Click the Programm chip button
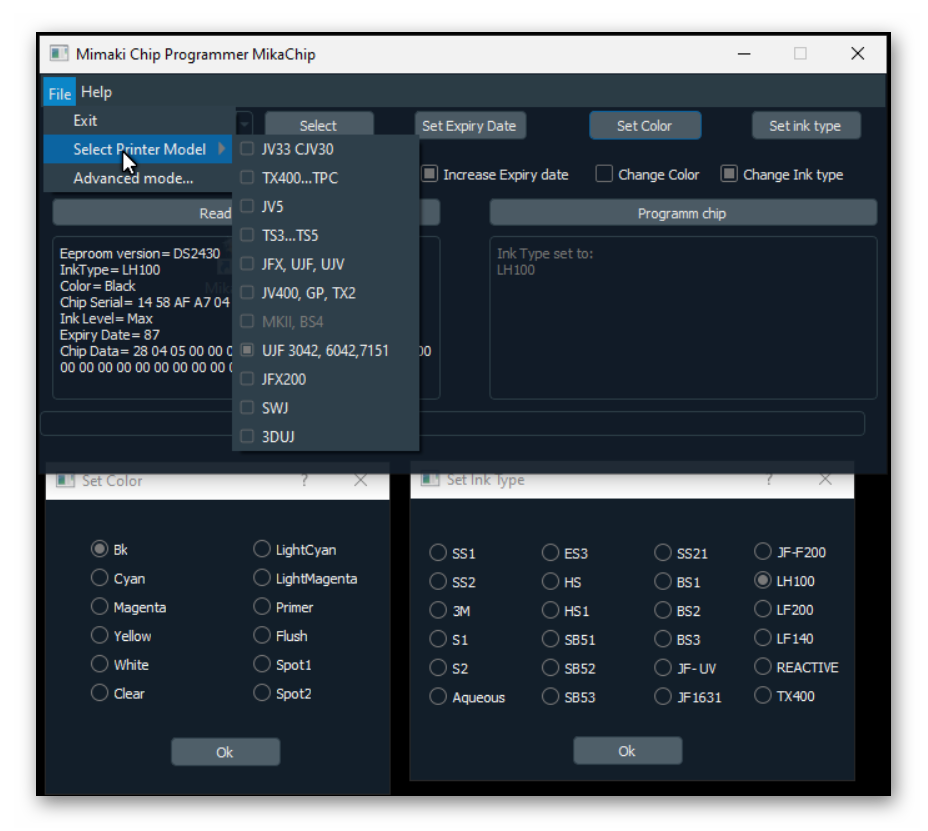This screenshot has height=831, width=928. 683,213
